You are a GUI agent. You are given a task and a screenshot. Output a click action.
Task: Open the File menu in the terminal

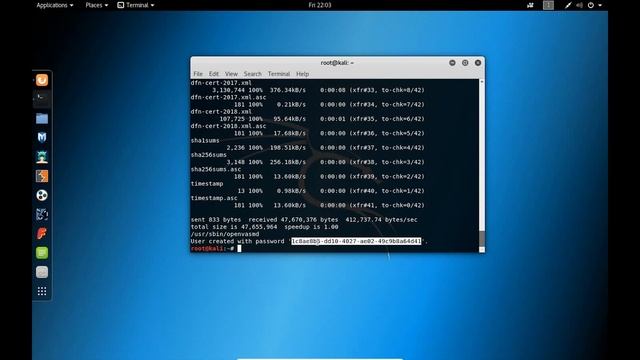[x=198, y=74]
